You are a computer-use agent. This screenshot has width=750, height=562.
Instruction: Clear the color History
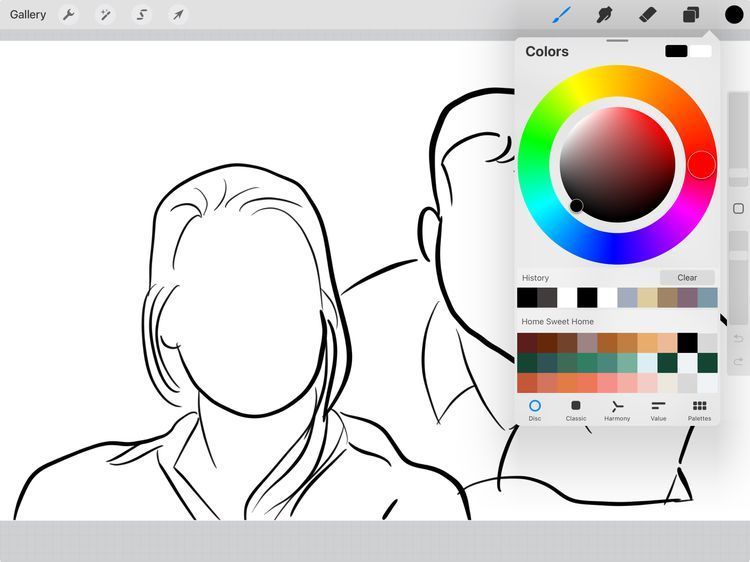pyautogui.click(x=687, y=278)
